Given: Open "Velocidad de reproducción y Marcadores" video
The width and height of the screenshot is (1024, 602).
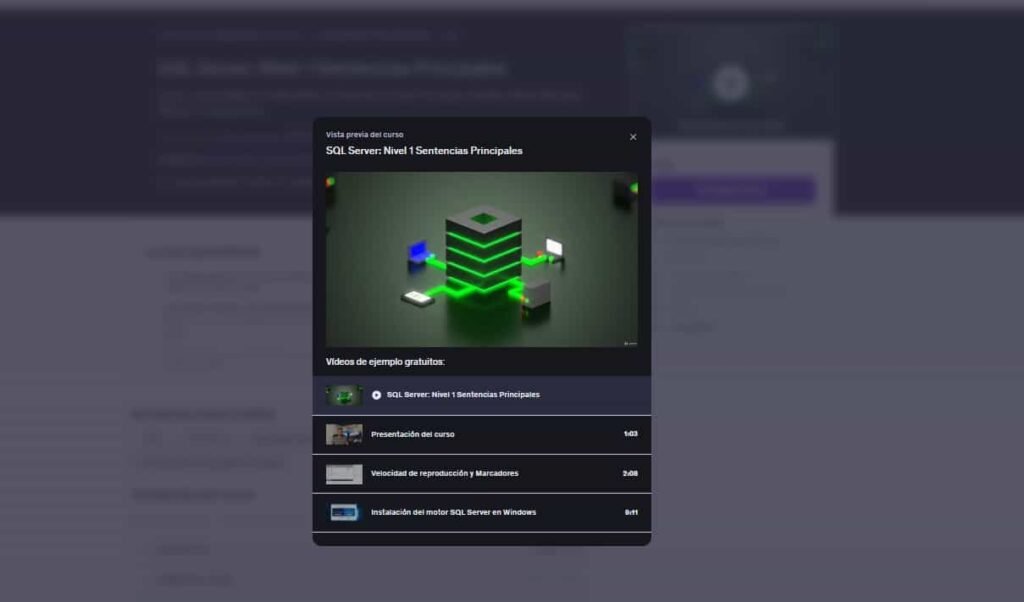Looking at the screenshot, I should pos(444,473).
